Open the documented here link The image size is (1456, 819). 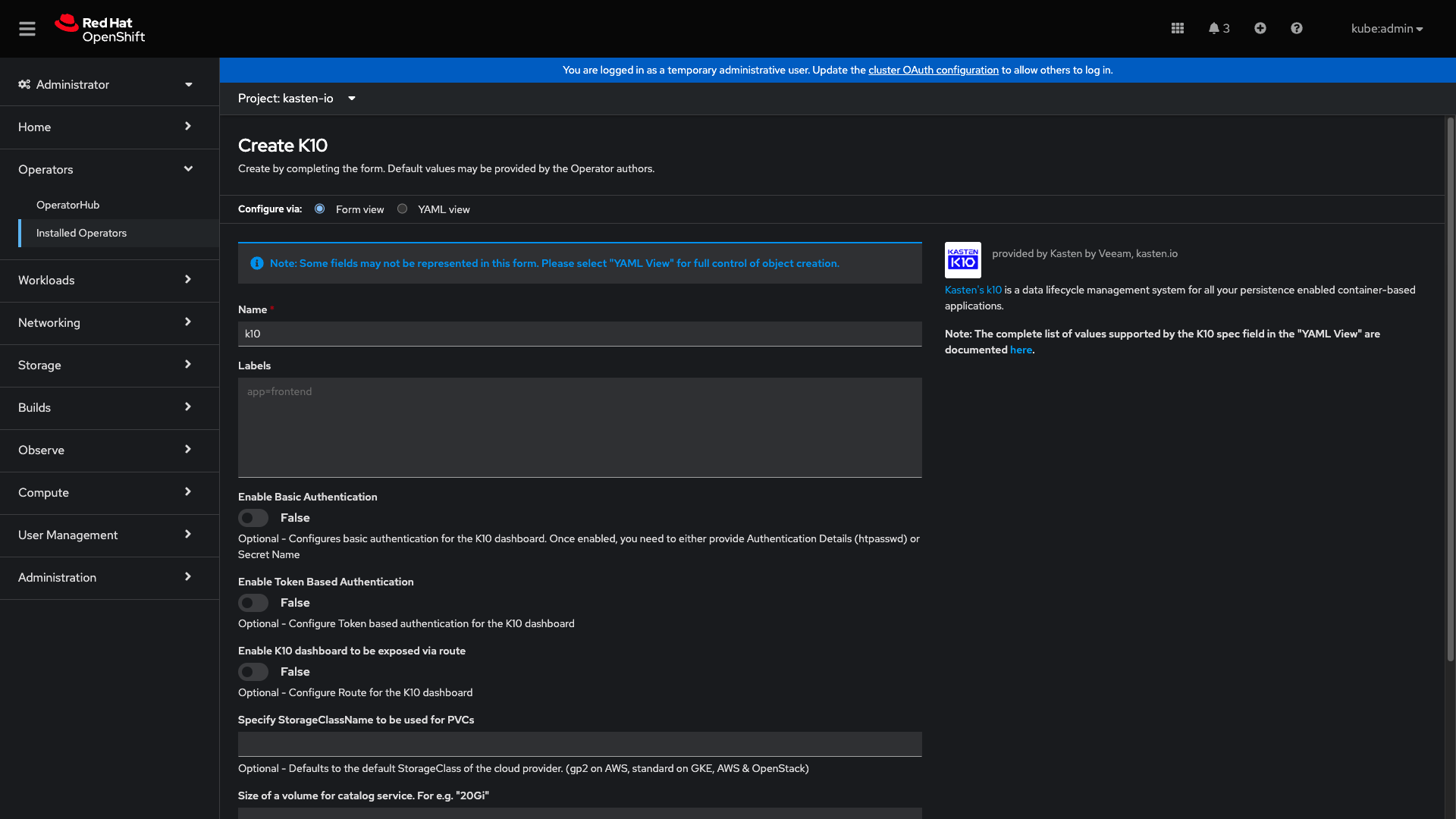pyautogui.click(x=1021, y=350)
